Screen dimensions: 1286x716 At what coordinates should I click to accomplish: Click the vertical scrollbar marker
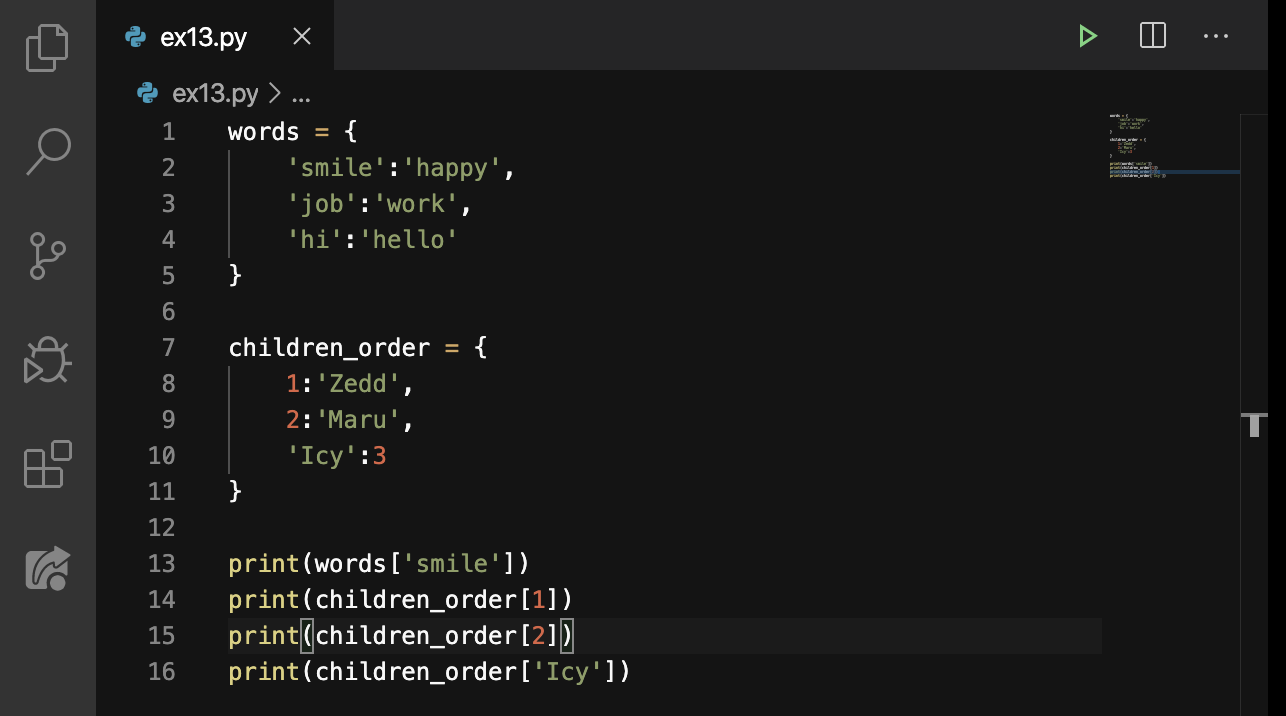click(x=1254, y=424)
